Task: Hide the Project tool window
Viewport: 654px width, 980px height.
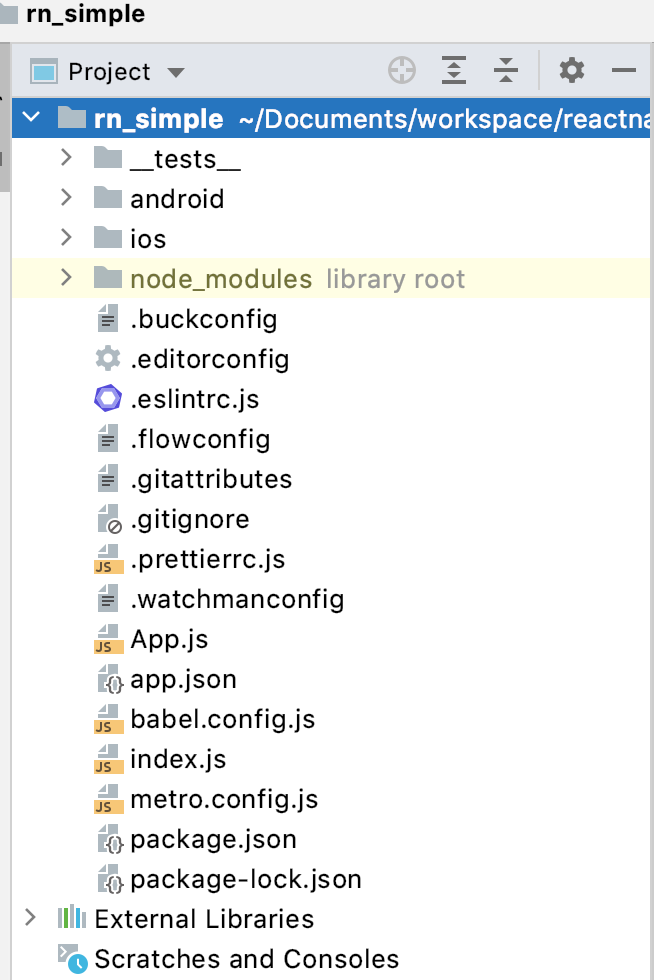Action: point(624,71)
